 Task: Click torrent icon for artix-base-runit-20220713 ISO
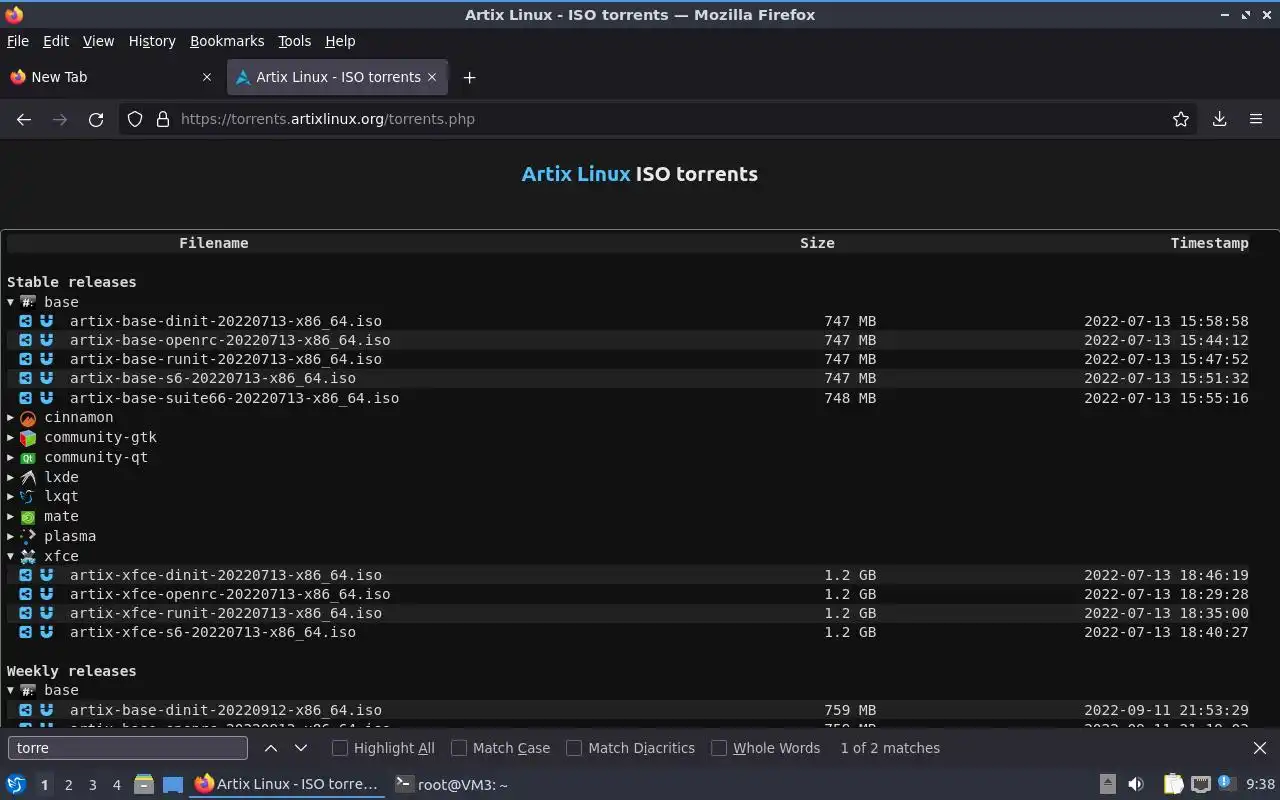[x=26, y=359]
